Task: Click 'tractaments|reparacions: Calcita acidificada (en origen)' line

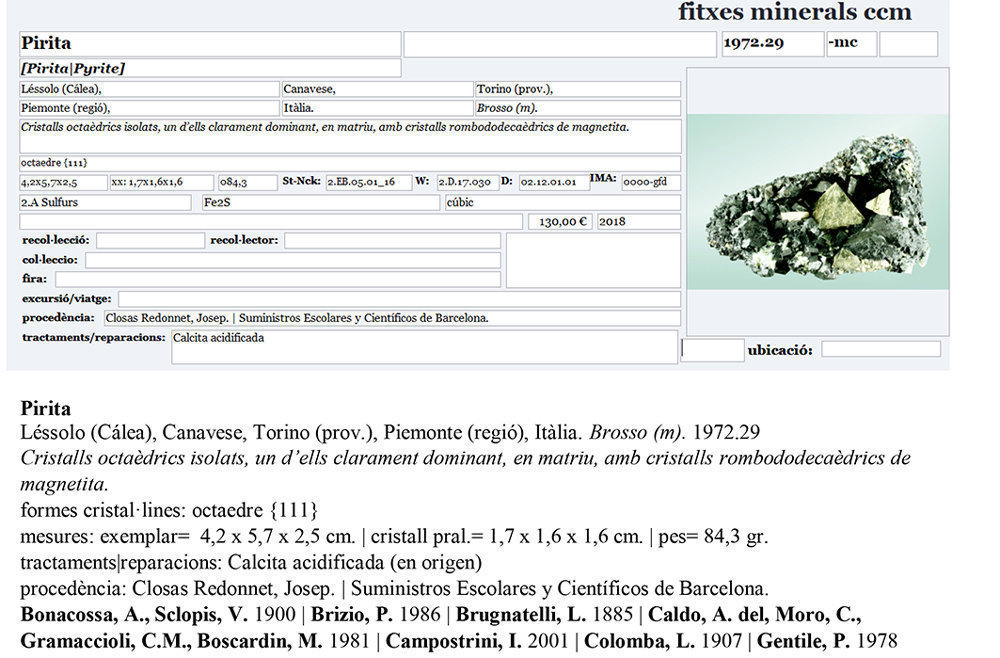Action: [x=251, y=563]
